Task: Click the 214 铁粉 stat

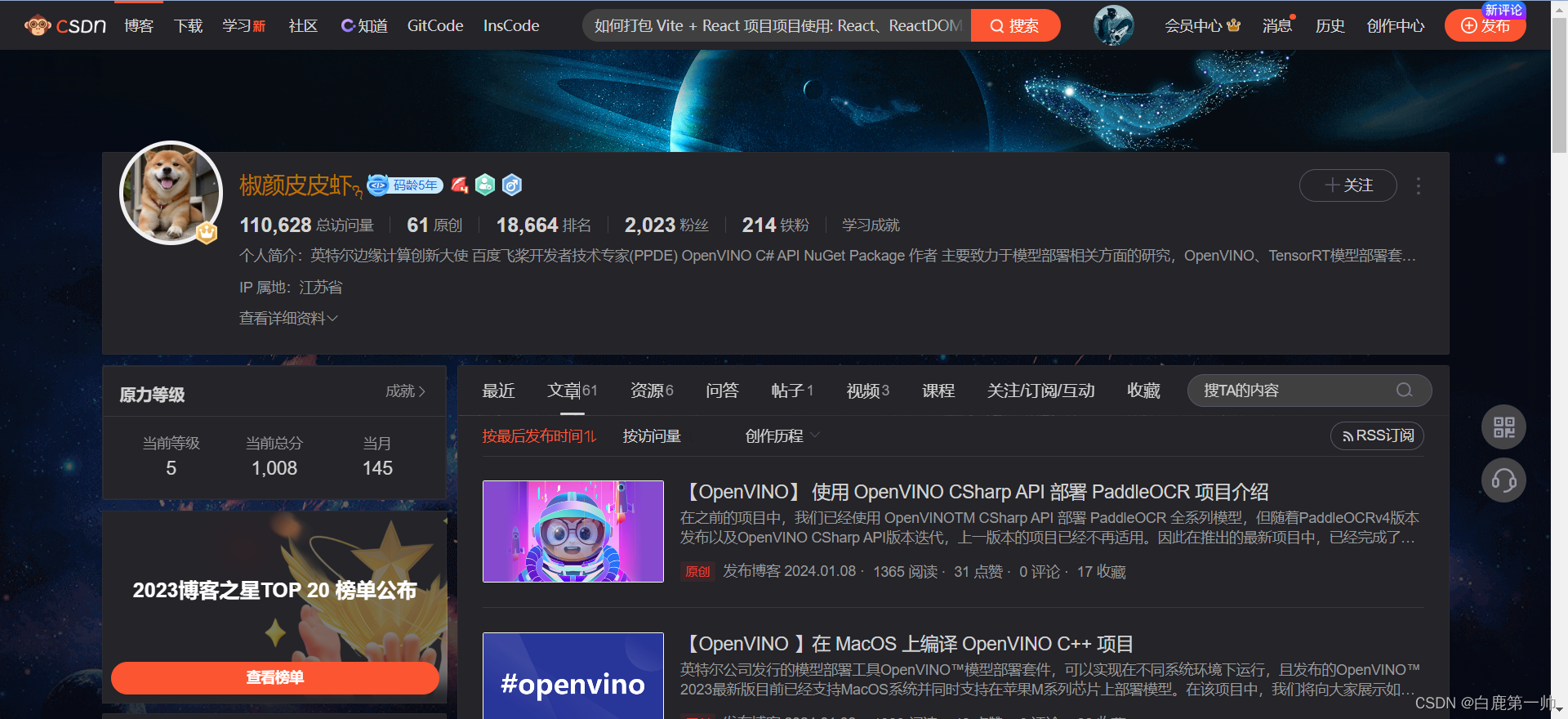Action: [775, 225]
